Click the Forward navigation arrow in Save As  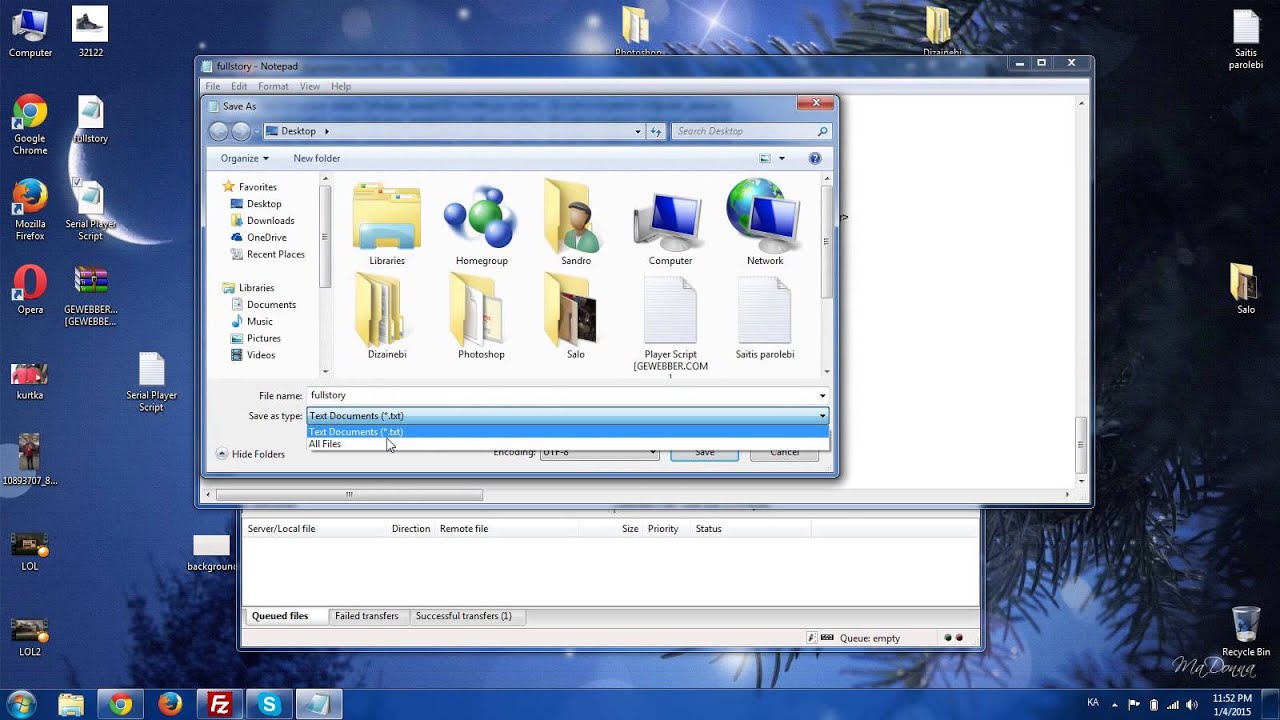point(241,131)
